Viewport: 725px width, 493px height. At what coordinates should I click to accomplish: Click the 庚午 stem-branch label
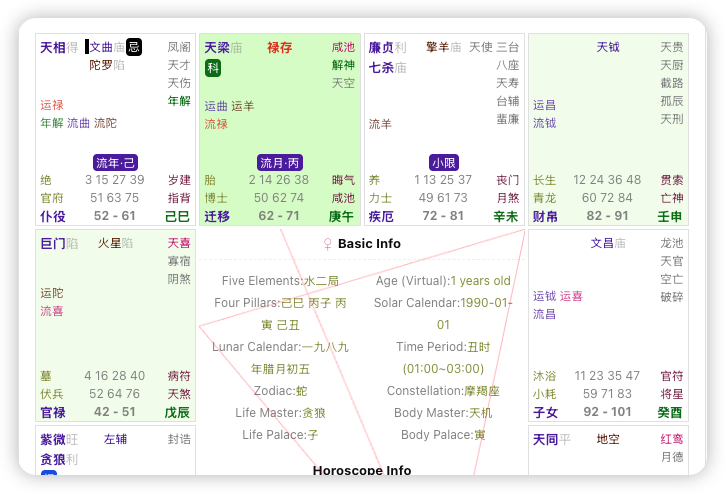(x=342, y=216)
